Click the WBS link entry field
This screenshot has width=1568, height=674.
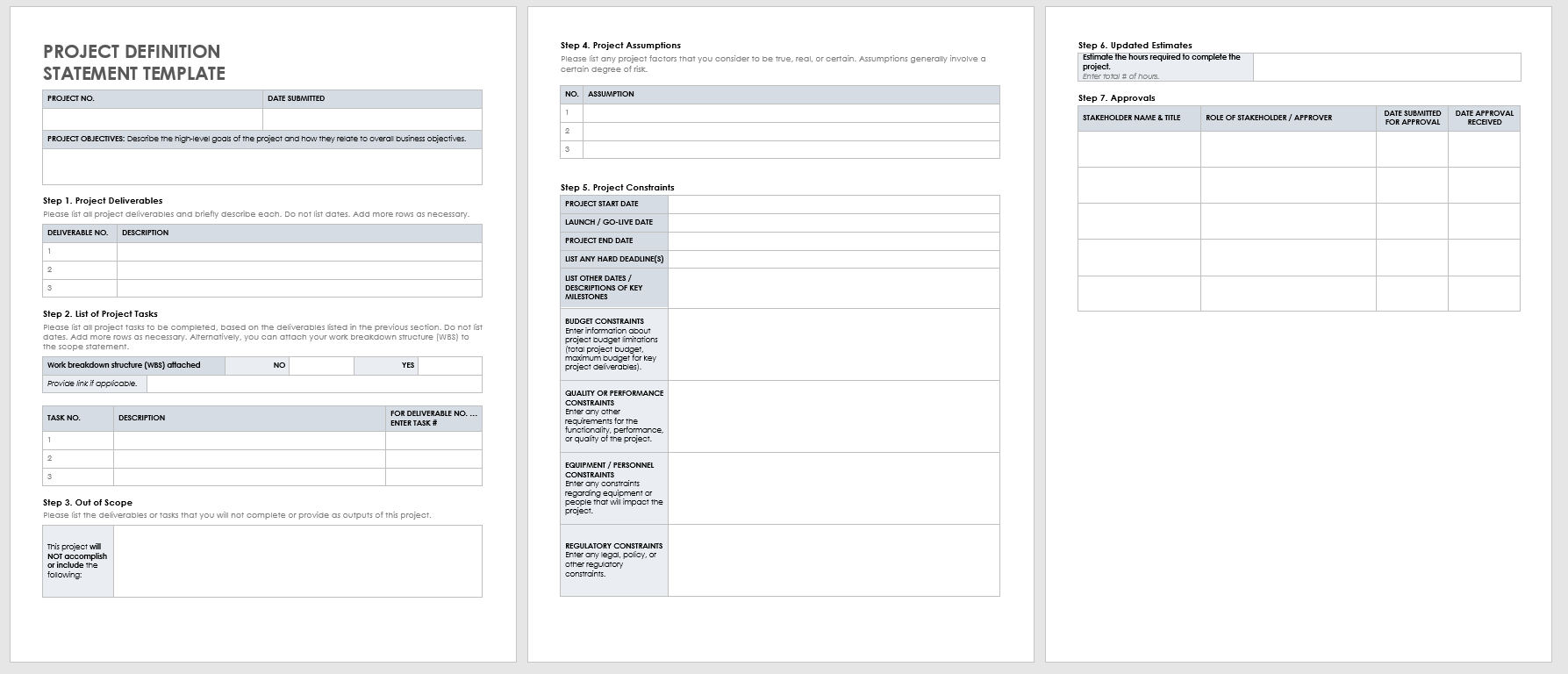[x=313, y=384]
